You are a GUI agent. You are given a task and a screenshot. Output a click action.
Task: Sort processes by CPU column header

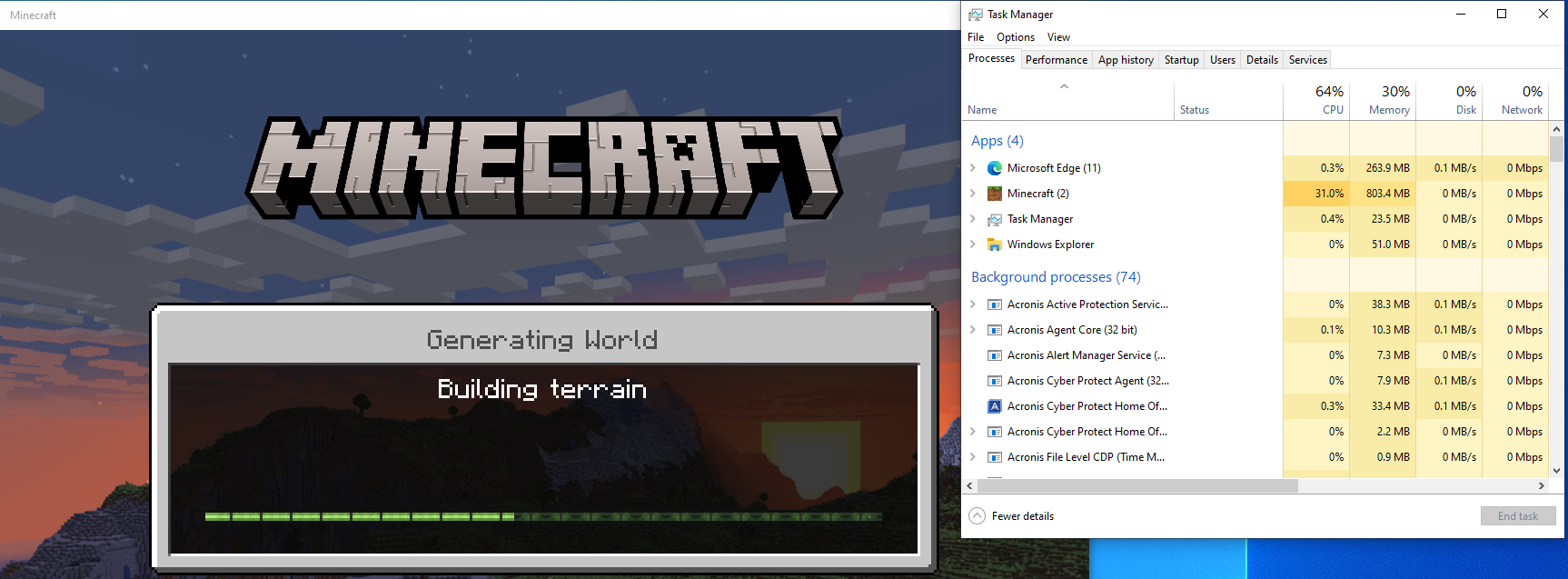(1316, 100)
